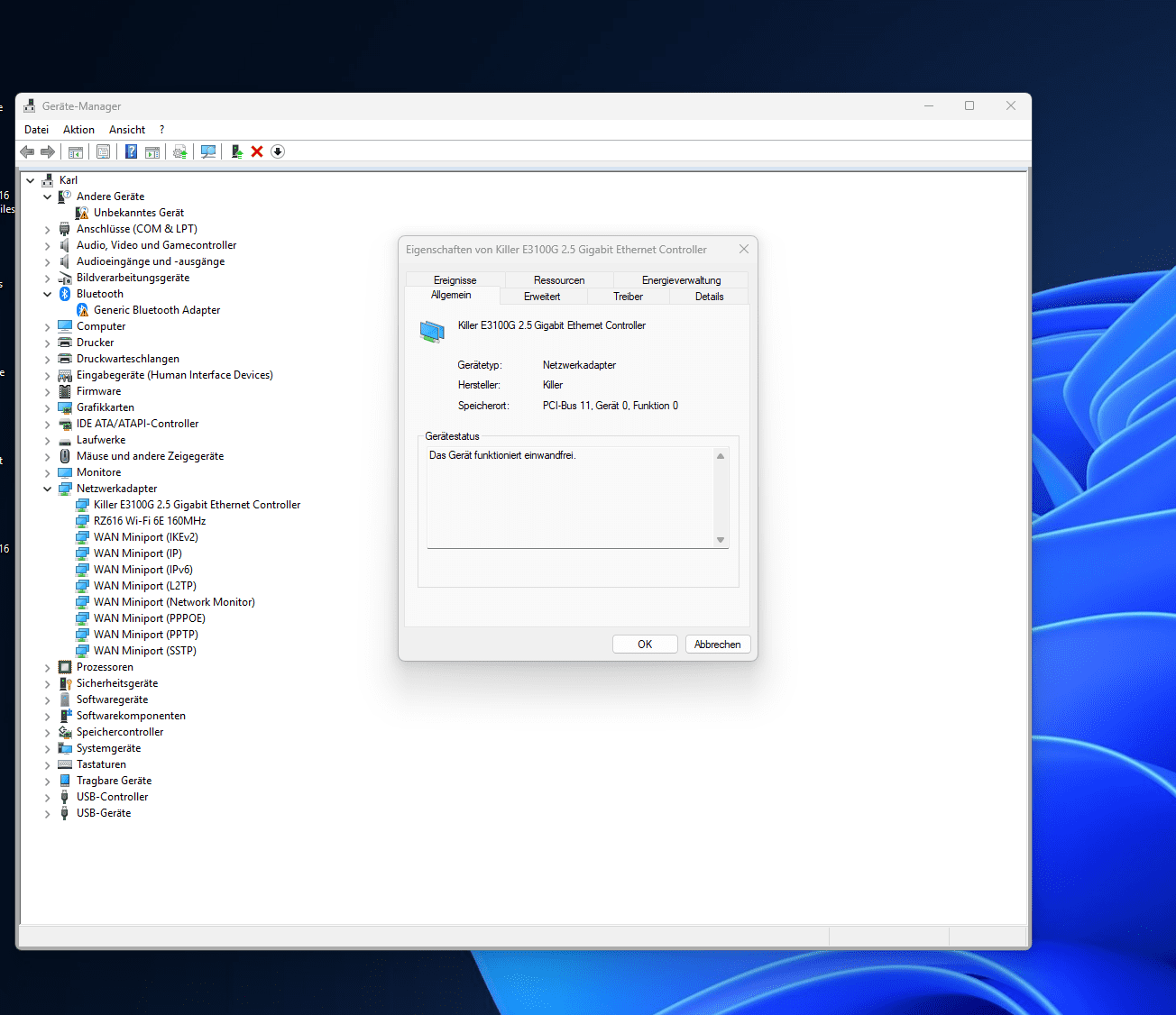Open the ? help menu

tap(161, 130)
